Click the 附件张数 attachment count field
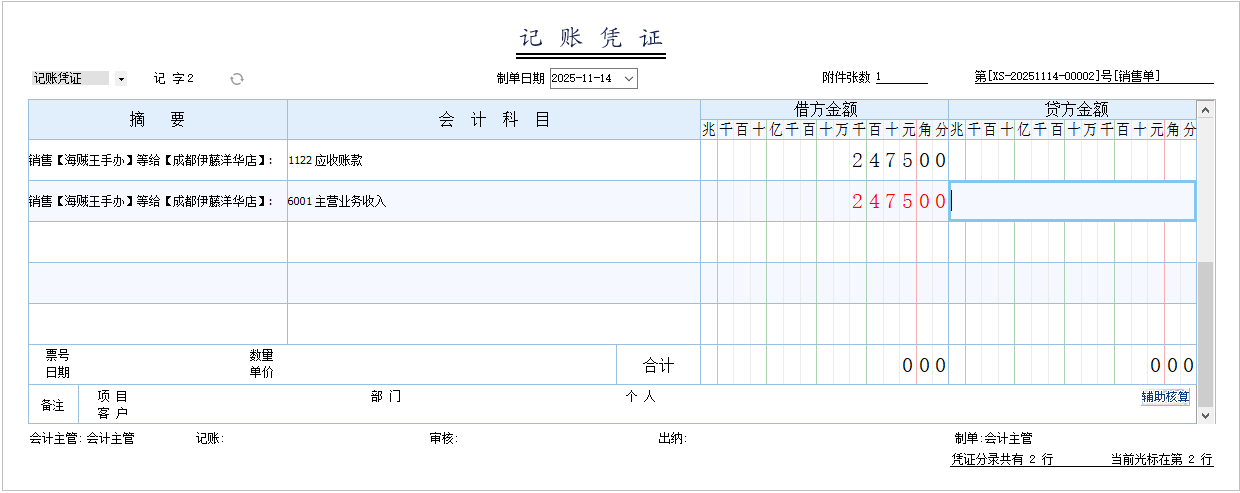The image size is (1240, 493). [x=901, y=78]
